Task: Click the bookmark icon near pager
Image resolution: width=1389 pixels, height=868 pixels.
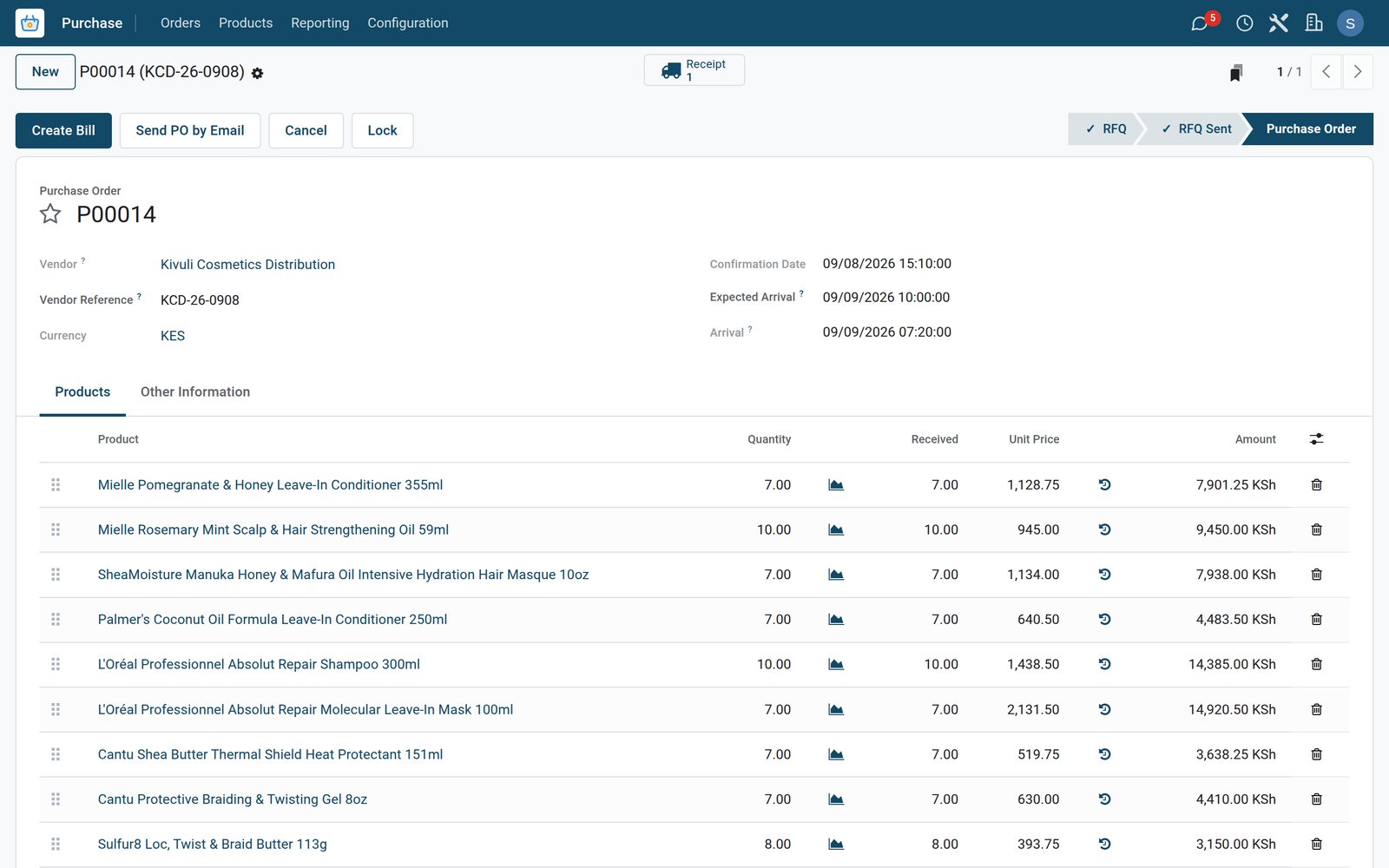Action: pos(1236,72)
